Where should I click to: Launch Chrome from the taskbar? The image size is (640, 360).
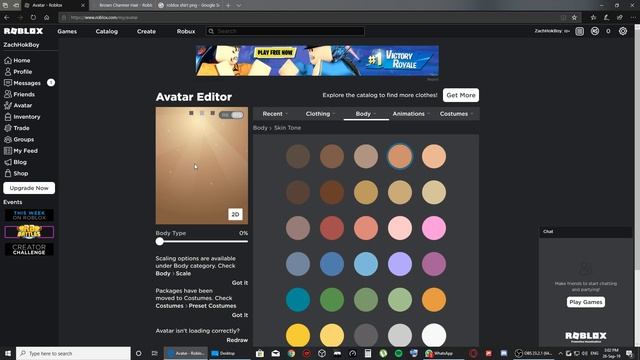pyautogui.click(x=291, y=353)
